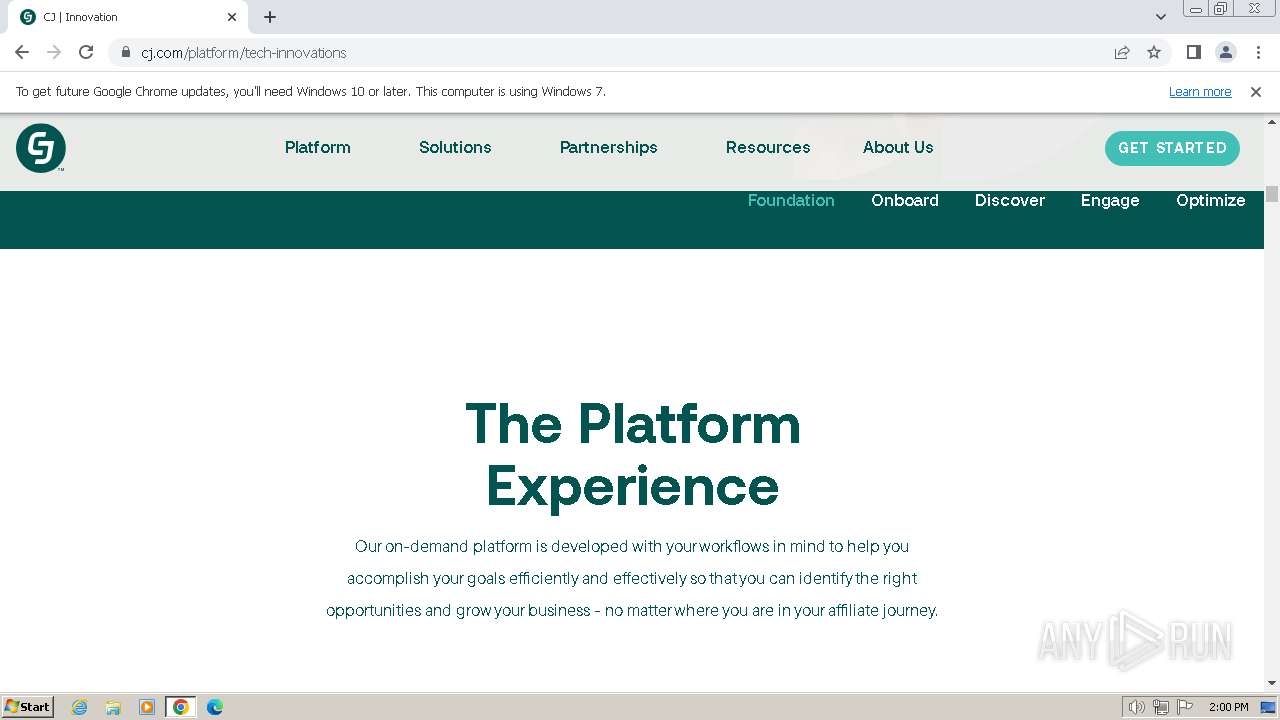The width and height of the screenshot is (1280, 720).
Task: Open the Partnerships menu
Action: [x=608, y=147]
